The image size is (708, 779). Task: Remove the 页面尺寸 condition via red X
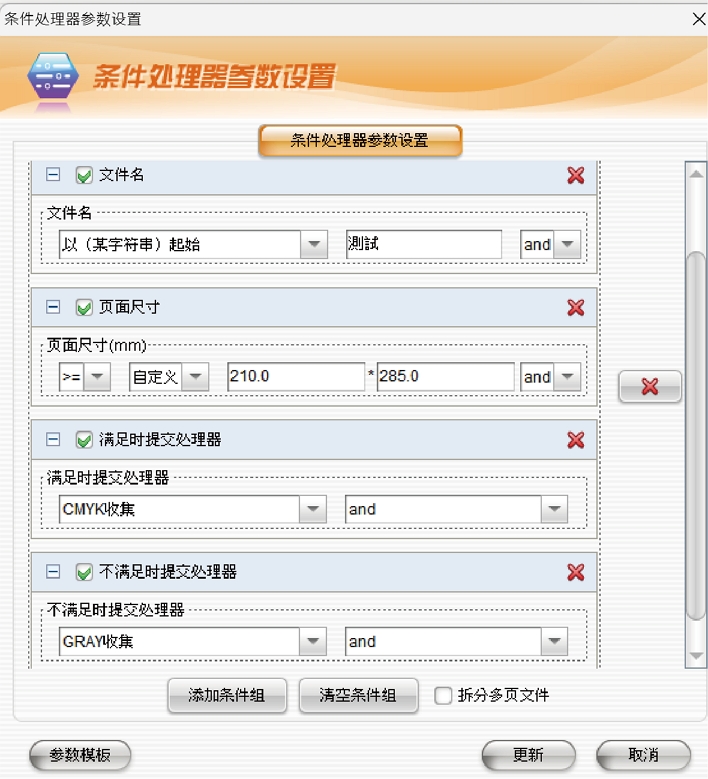[575, 307]
